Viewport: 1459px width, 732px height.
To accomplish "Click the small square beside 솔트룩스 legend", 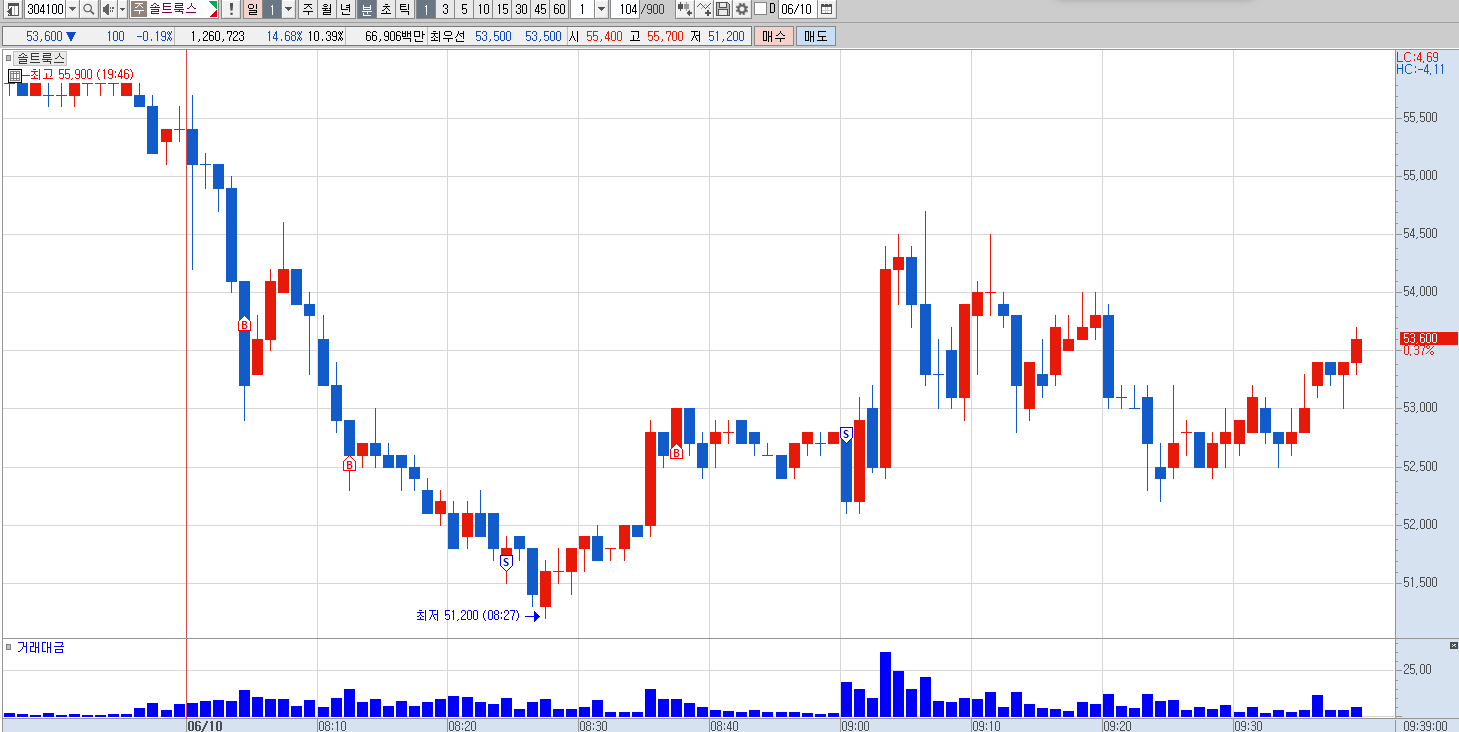I will [x=9, y=58].
